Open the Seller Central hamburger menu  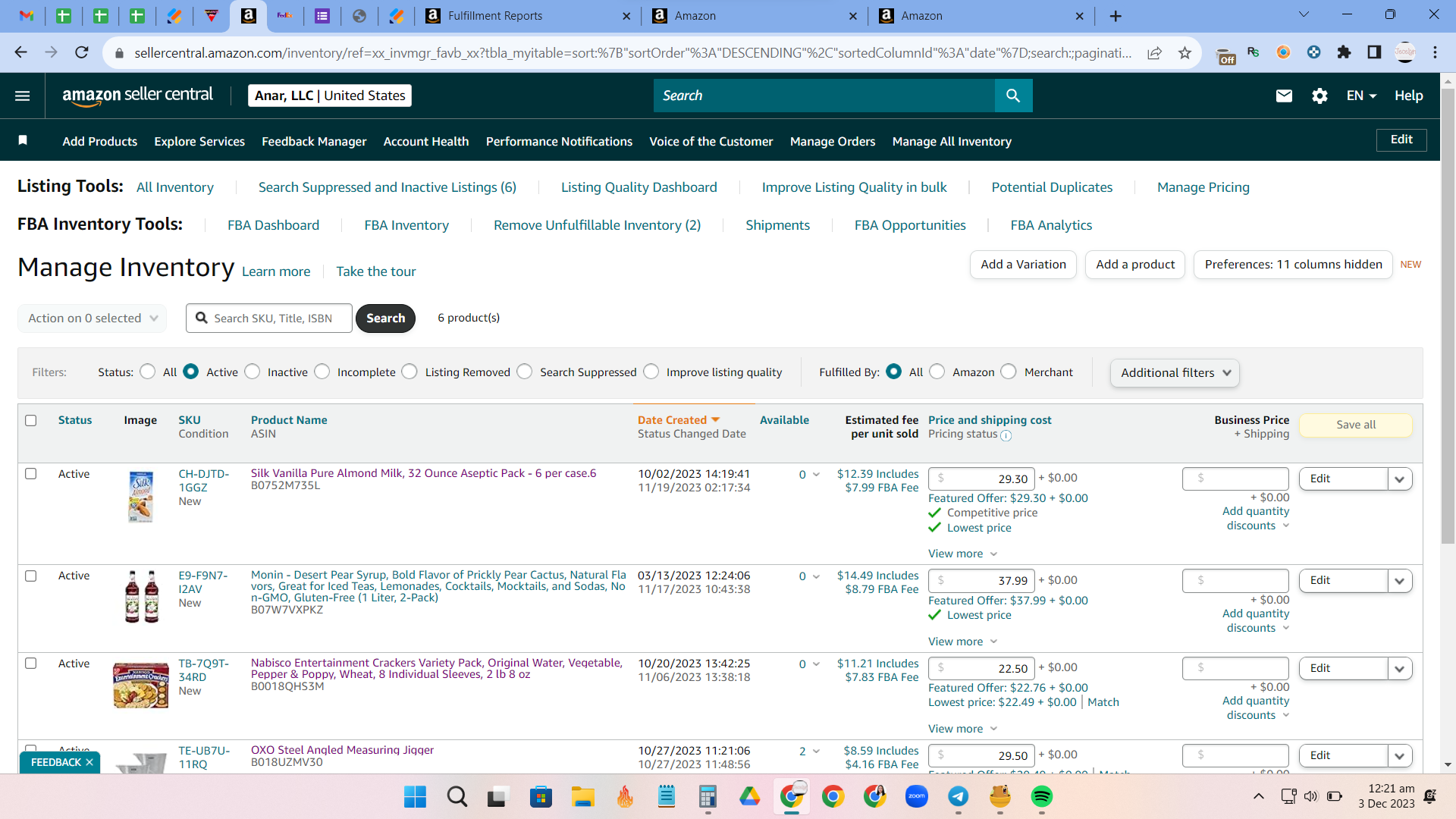point(23,96)
